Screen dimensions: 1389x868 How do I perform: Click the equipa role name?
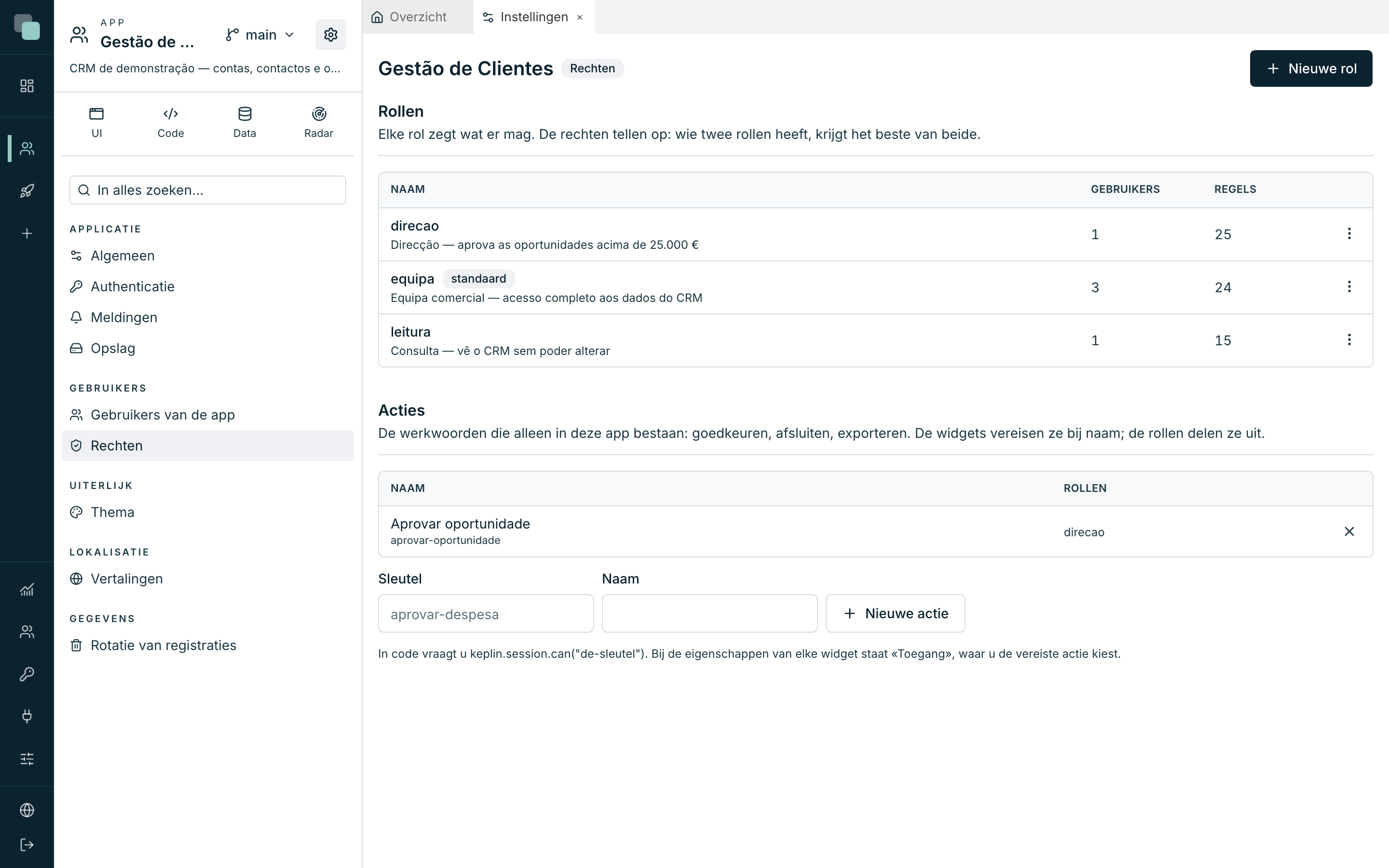pyautogui.click(x=412, y=279)
